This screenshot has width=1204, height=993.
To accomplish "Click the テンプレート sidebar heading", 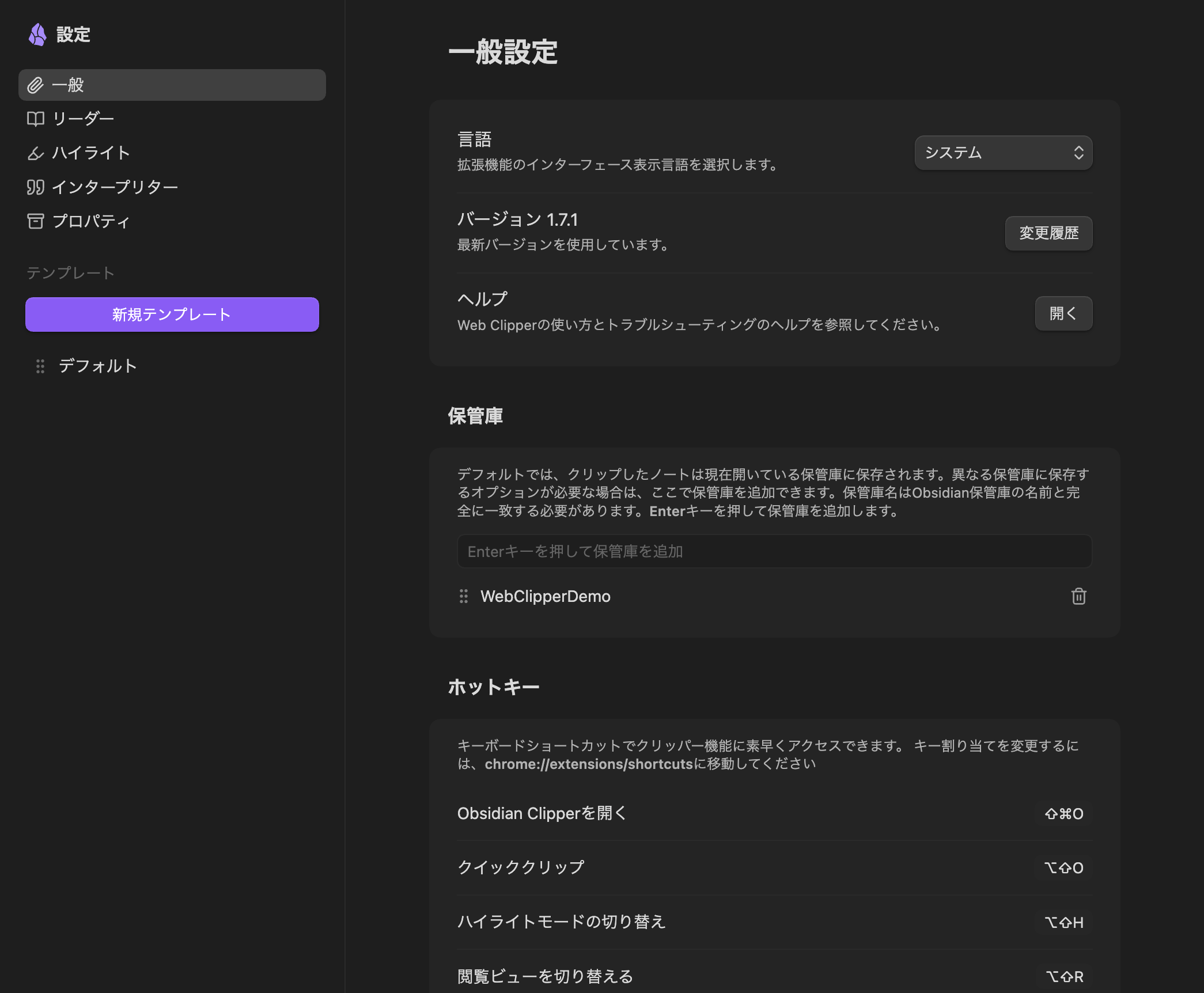I will [x=70, y=273].
